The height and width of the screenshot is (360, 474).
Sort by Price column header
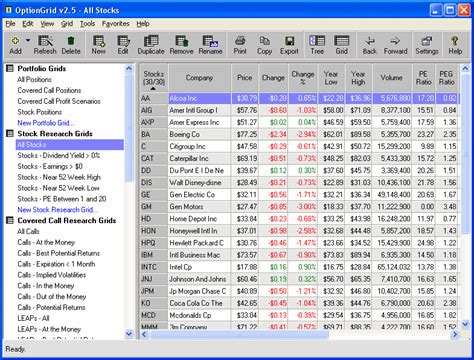click(x=245, y=78)
